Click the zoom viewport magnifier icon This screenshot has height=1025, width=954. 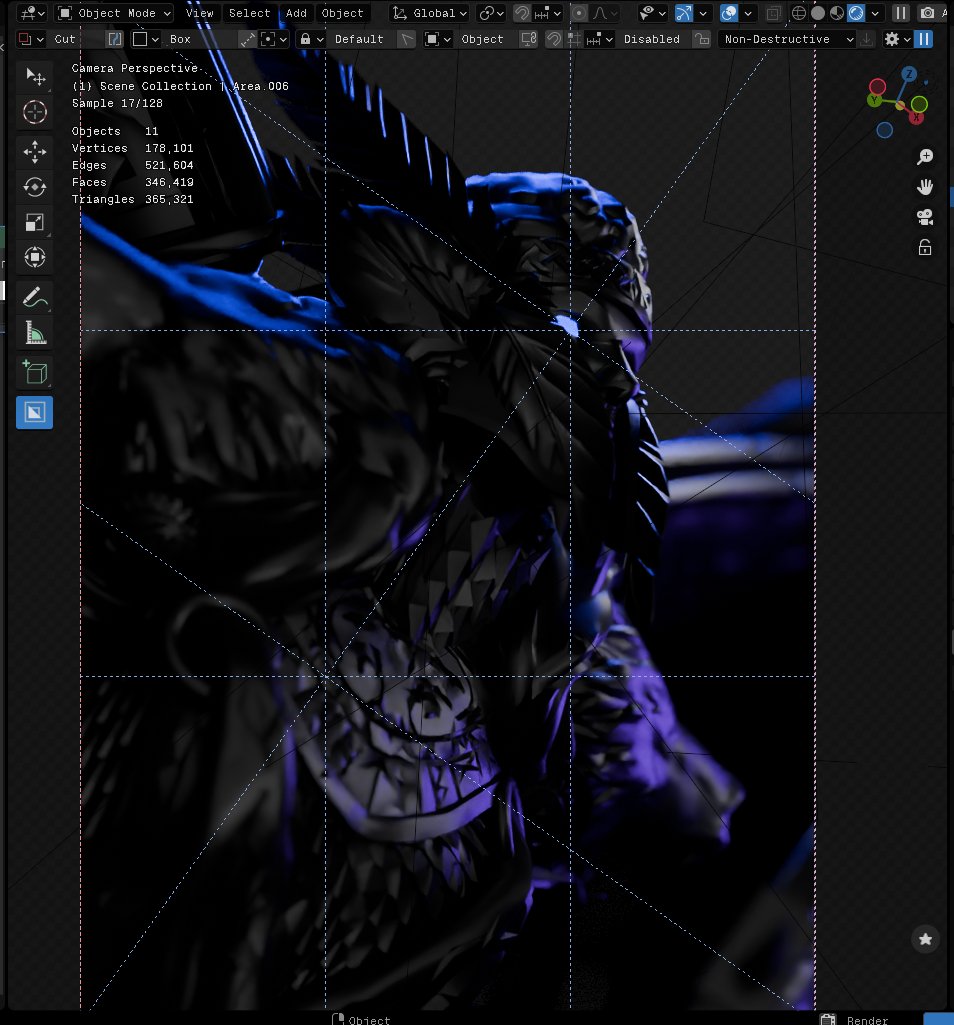click(925, 157)
